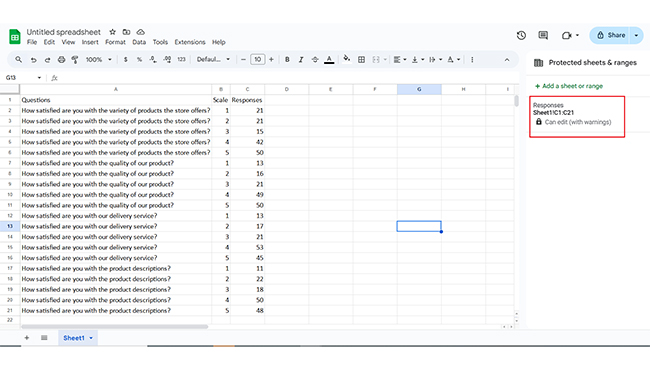This screenshot has height=370, width=650.
Task: Click the Share button
Action: [610, 35]
